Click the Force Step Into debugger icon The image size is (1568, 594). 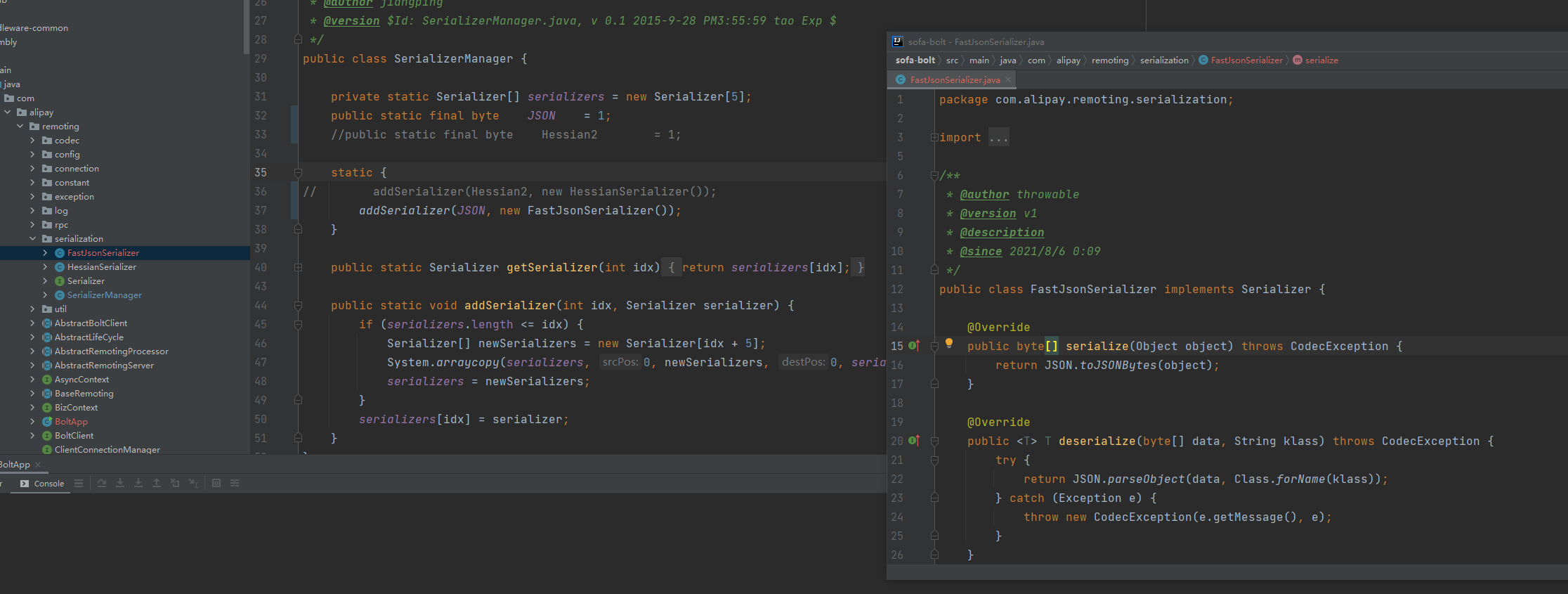pyautogui.click(x=138, y=484)
